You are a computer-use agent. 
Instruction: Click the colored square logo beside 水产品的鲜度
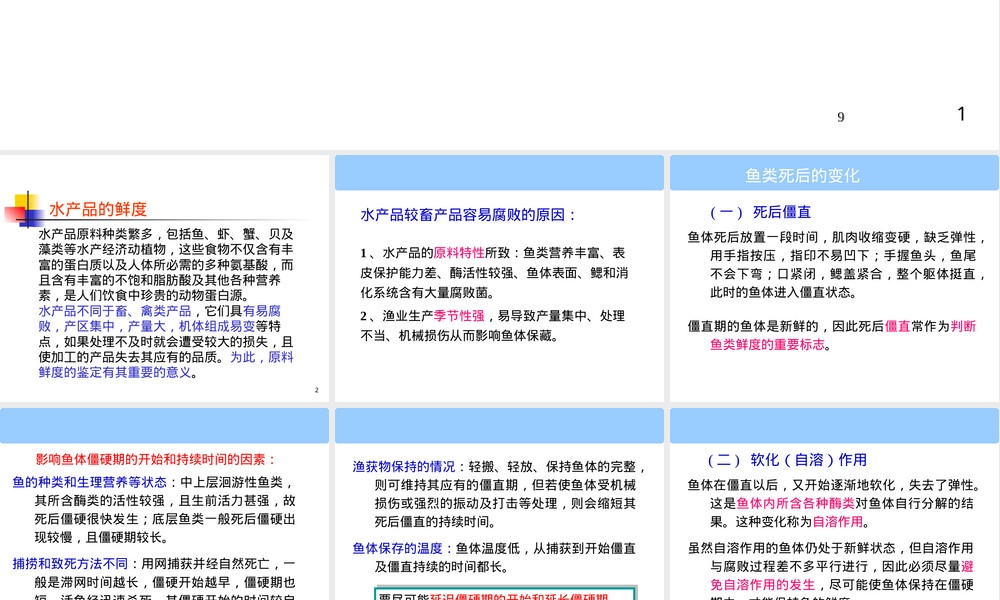point(24,209)
